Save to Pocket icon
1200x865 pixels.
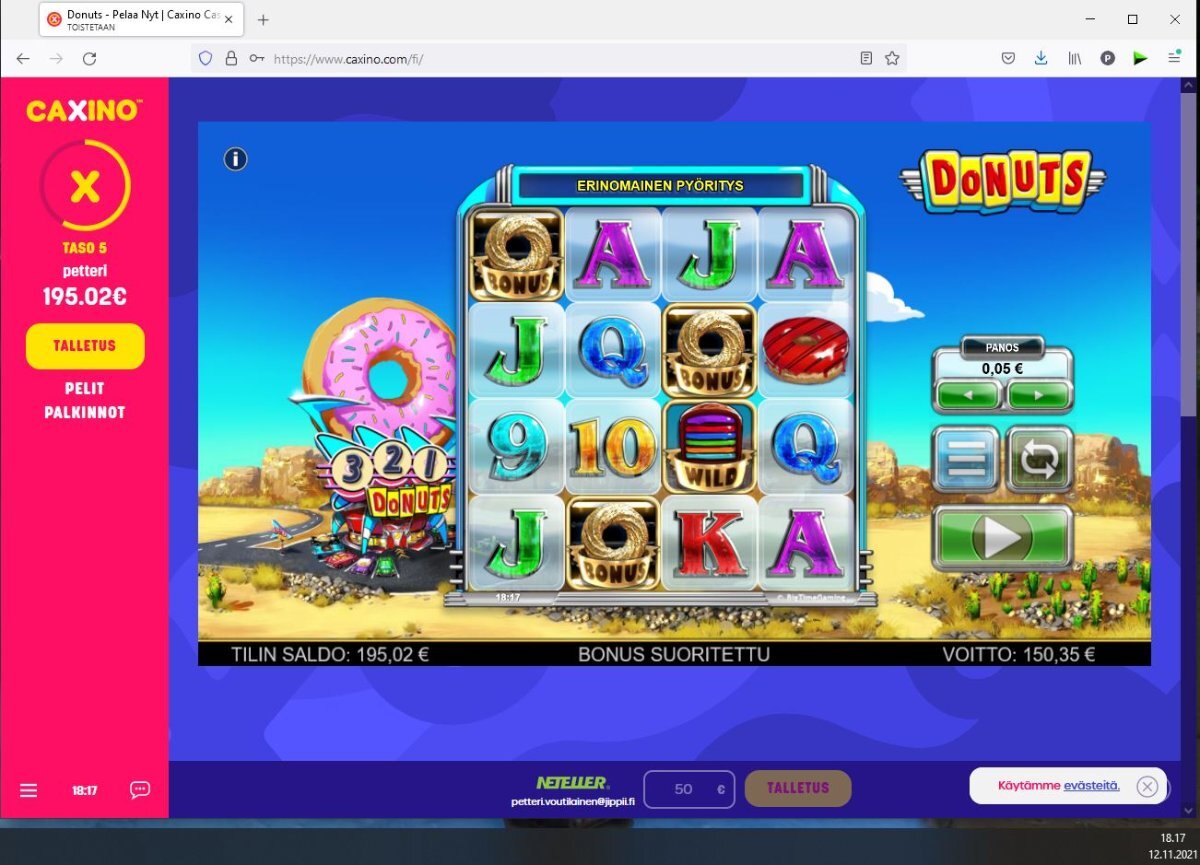(x=1008, y=59)
